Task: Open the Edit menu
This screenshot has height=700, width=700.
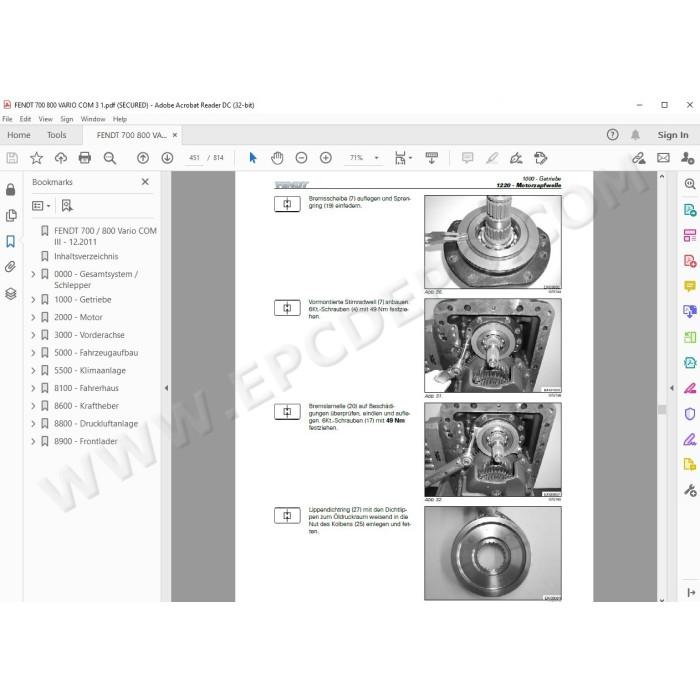Action: tap(25, 119)
